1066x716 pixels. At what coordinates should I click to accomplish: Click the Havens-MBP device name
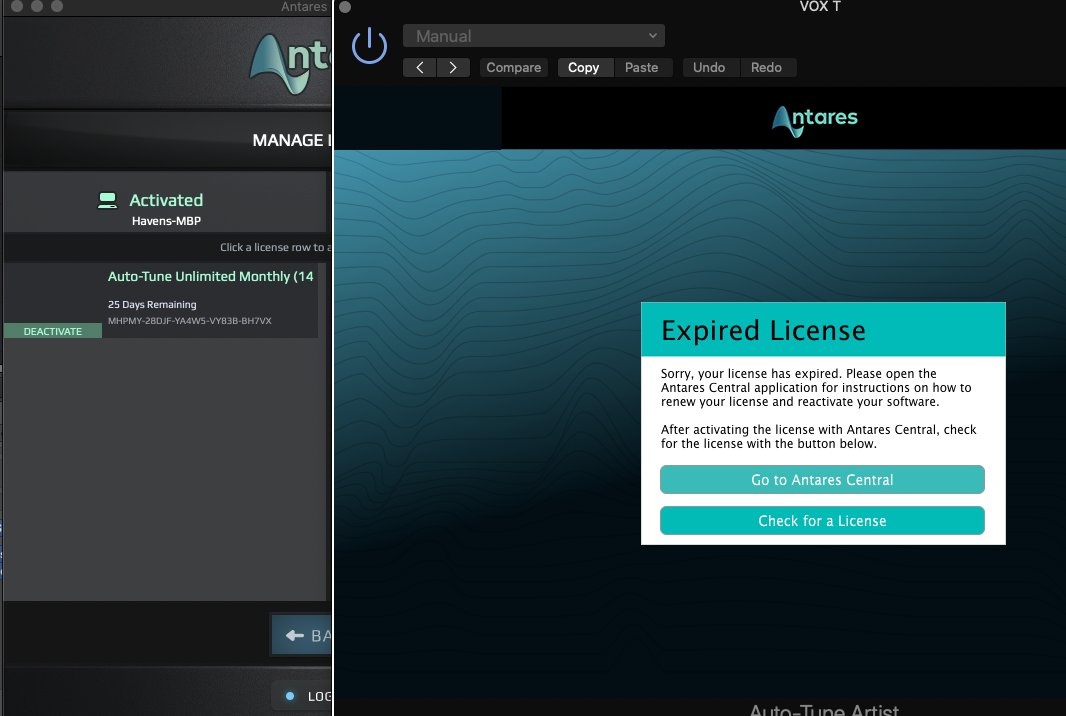tap(166, 221)
